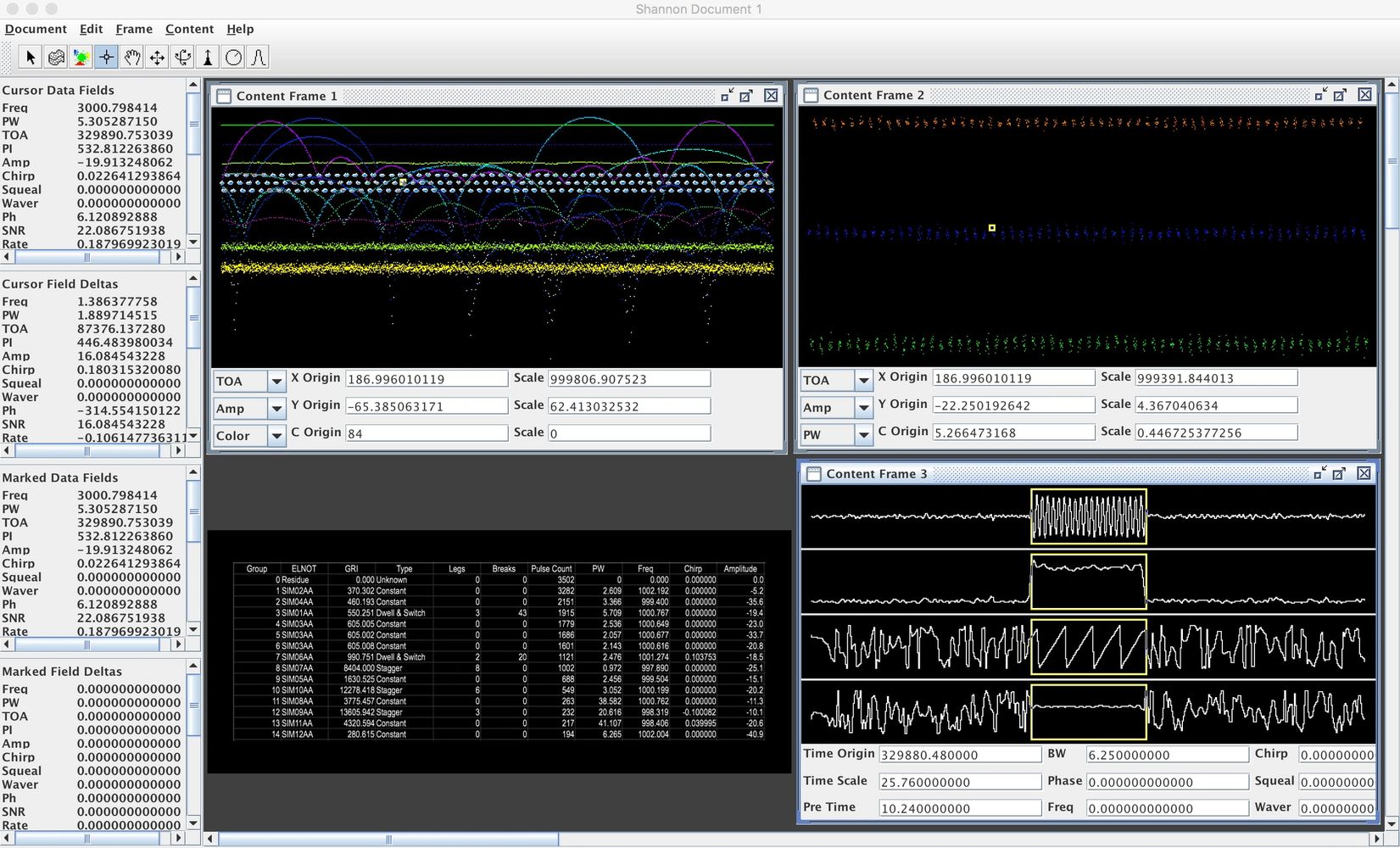The image size is (1400, 848).
Task: Click Frame 3 BW field 6.250000000
Action: point(1167,755)
